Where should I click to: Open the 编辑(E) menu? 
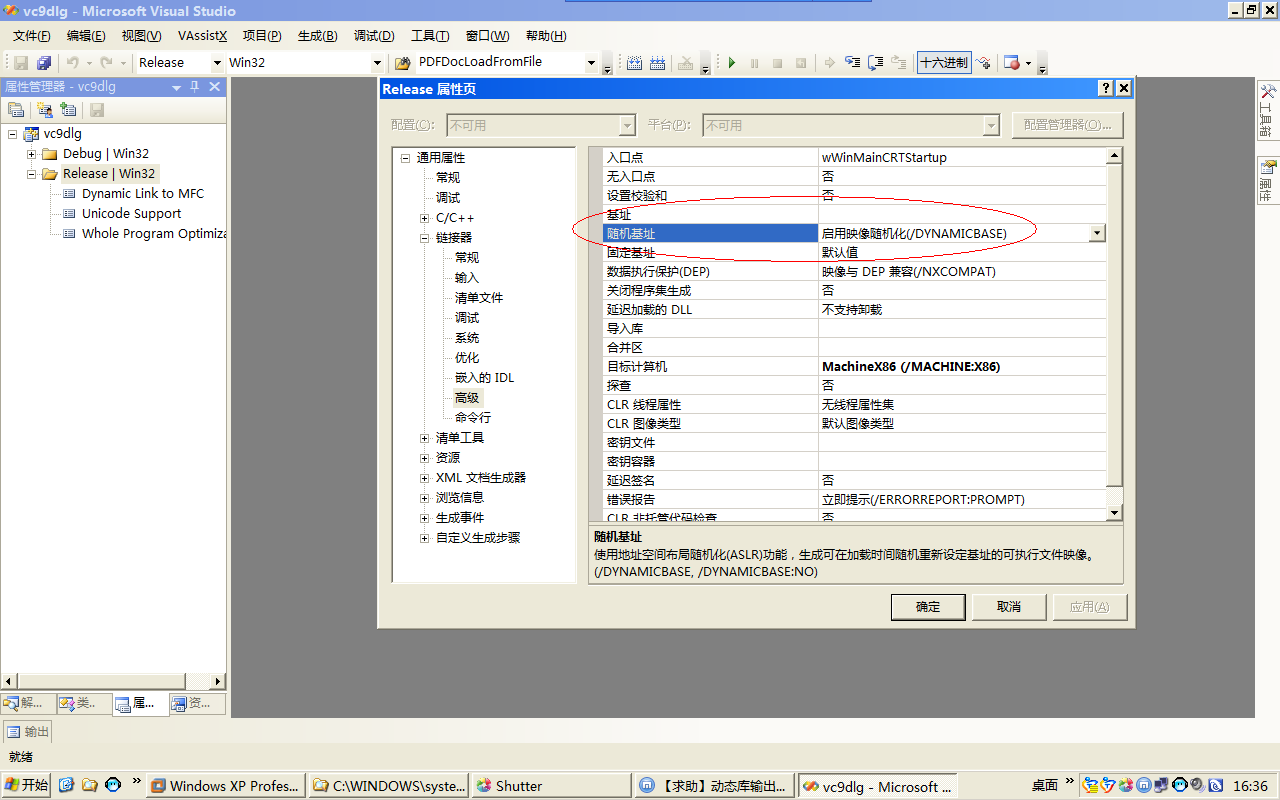pyautogui.click(x=86, y=36)
